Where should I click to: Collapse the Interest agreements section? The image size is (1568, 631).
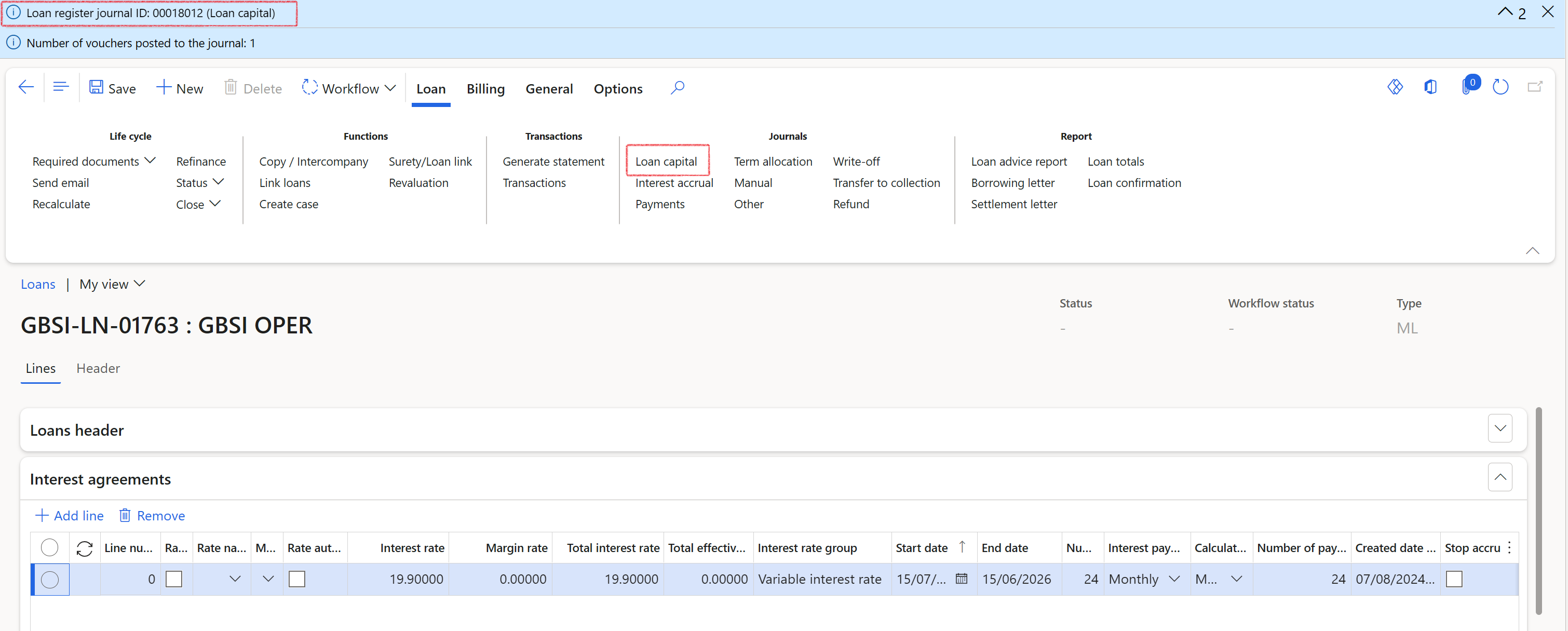click(x=1499, y=477)
